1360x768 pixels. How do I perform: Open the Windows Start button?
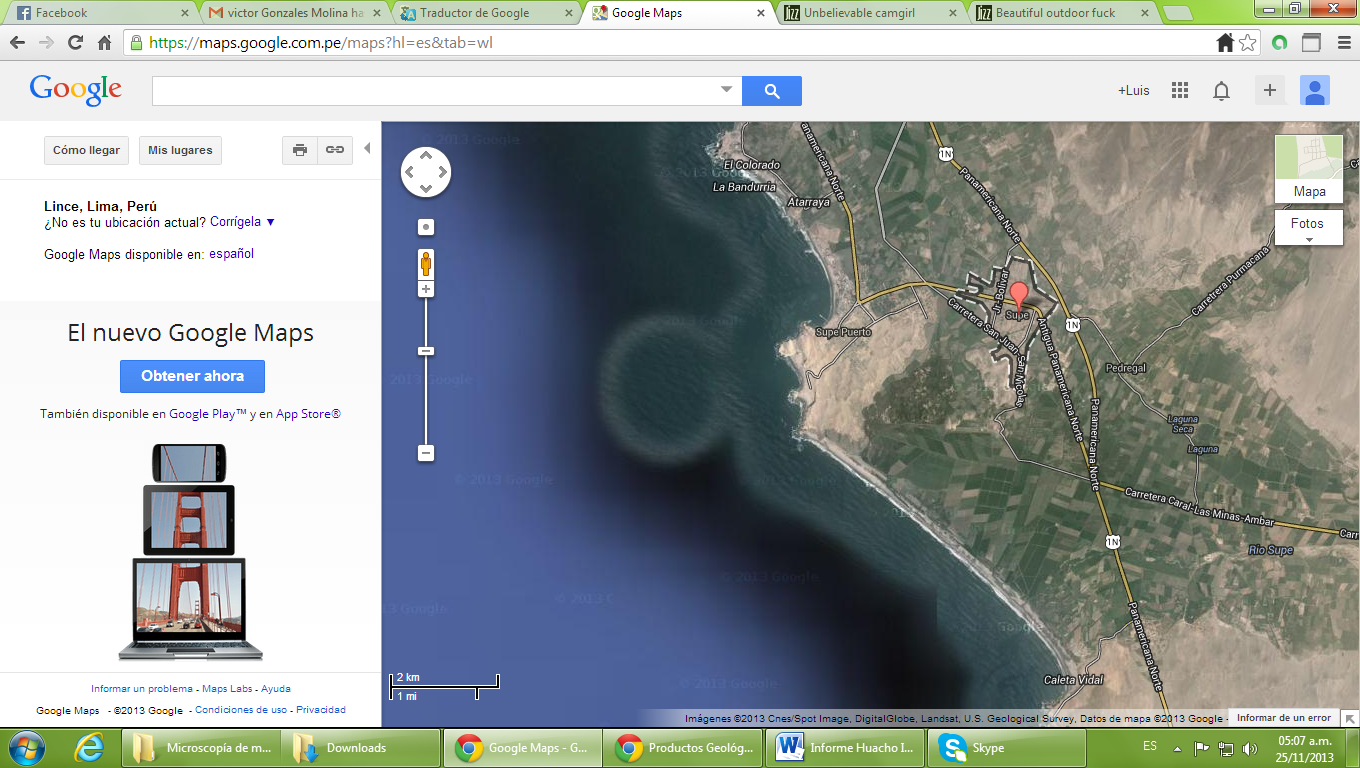point(27,747)
